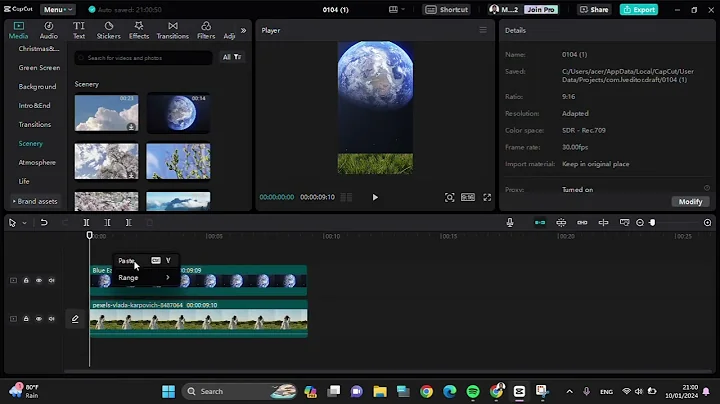The height and width of the screenshot is (404, 720).
Task: Select the Life category
Action: (x=24, y=181)
